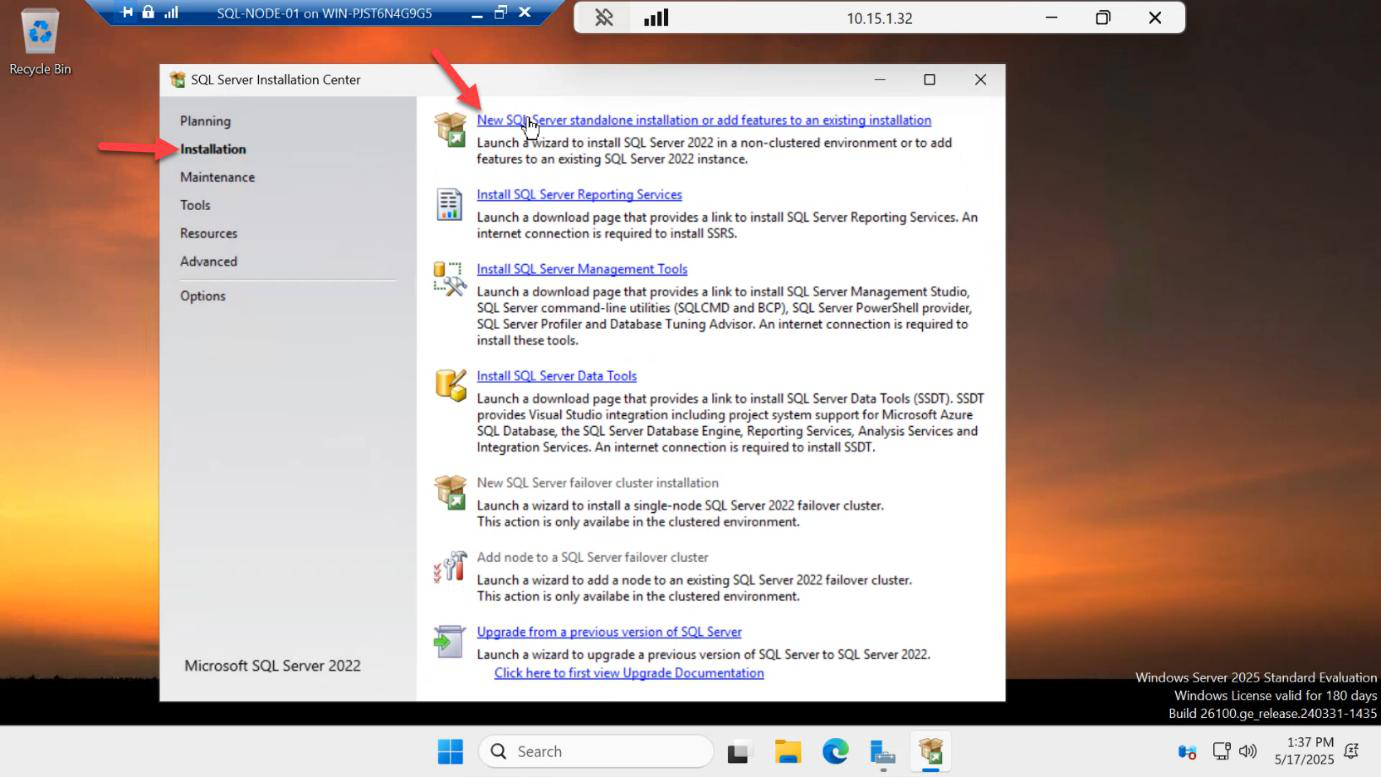
Task: Click the pin icon on connection bar
Action: pyautogui.click(x=604, y=18)
